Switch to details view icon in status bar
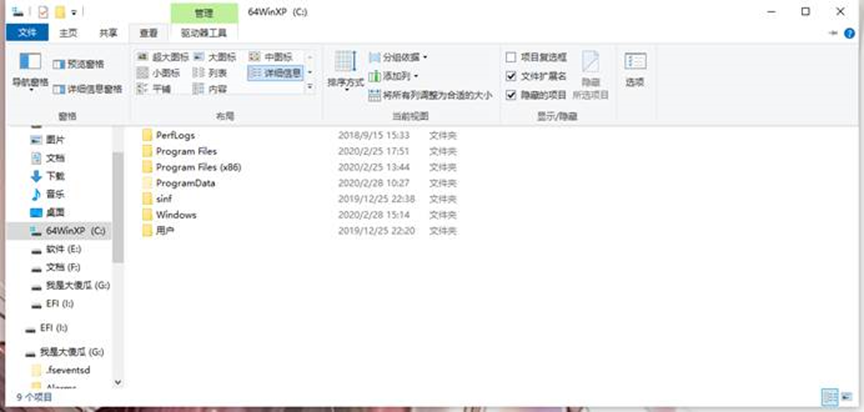The width and height of the screenshot is (864, 412). tap(829, 397)
